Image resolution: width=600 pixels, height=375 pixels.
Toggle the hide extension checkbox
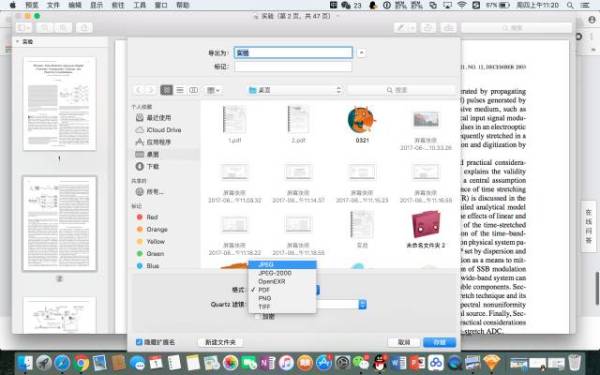pyautogui.click(x=139, y=342)
